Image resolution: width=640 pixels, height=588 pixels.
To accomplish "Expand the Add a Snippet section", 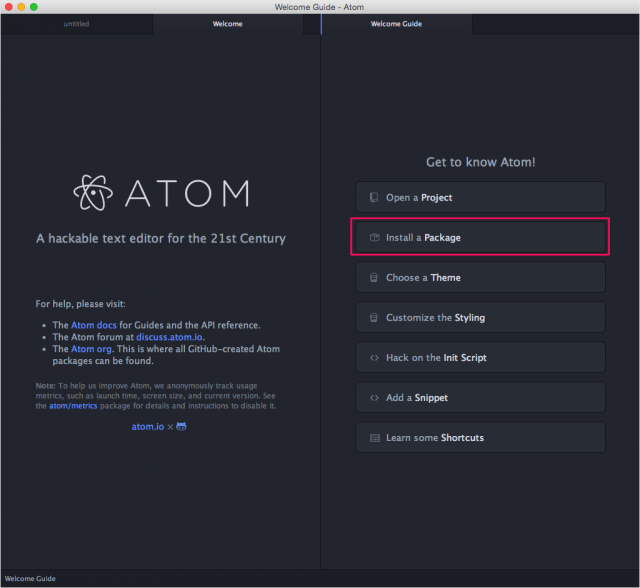I will (480, 397).
